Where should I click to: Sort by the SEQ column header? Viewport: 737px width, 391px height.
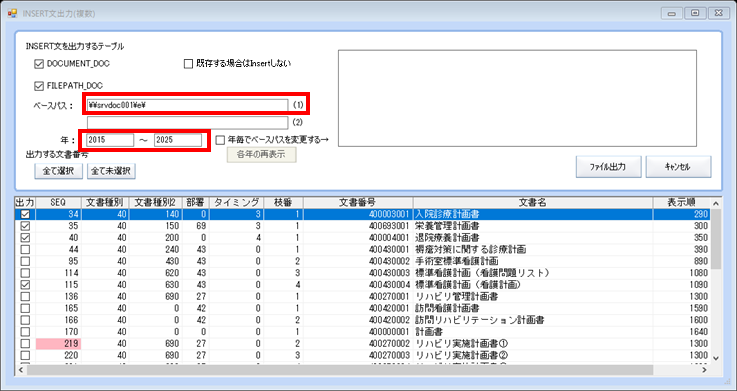click(x=57, y=203)
